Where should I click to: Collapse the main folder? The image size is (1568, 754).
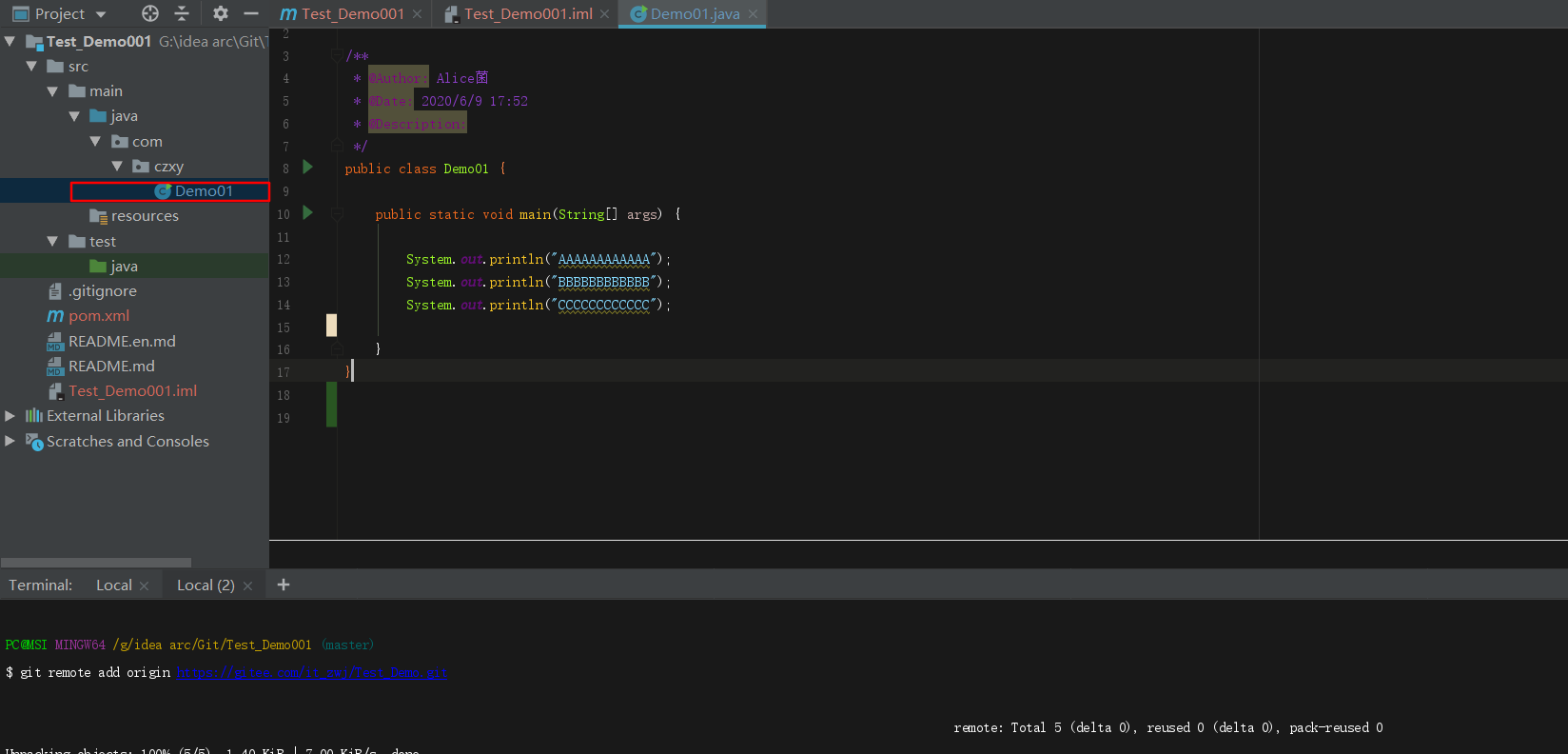click(x=52, y=91)
